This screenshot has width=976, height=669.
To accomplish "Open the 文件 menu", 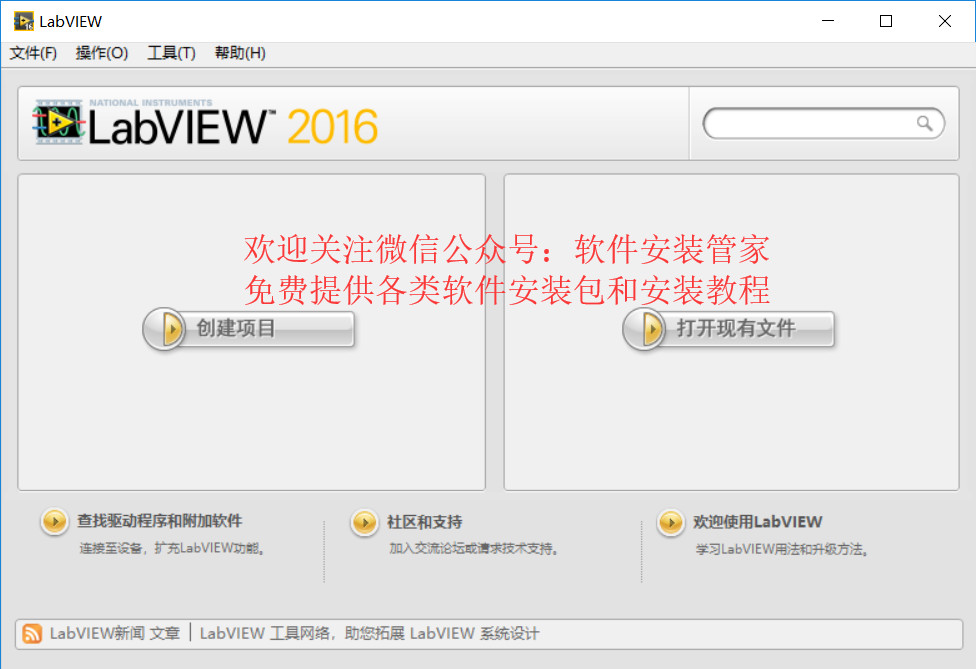I will click(32, 53).
